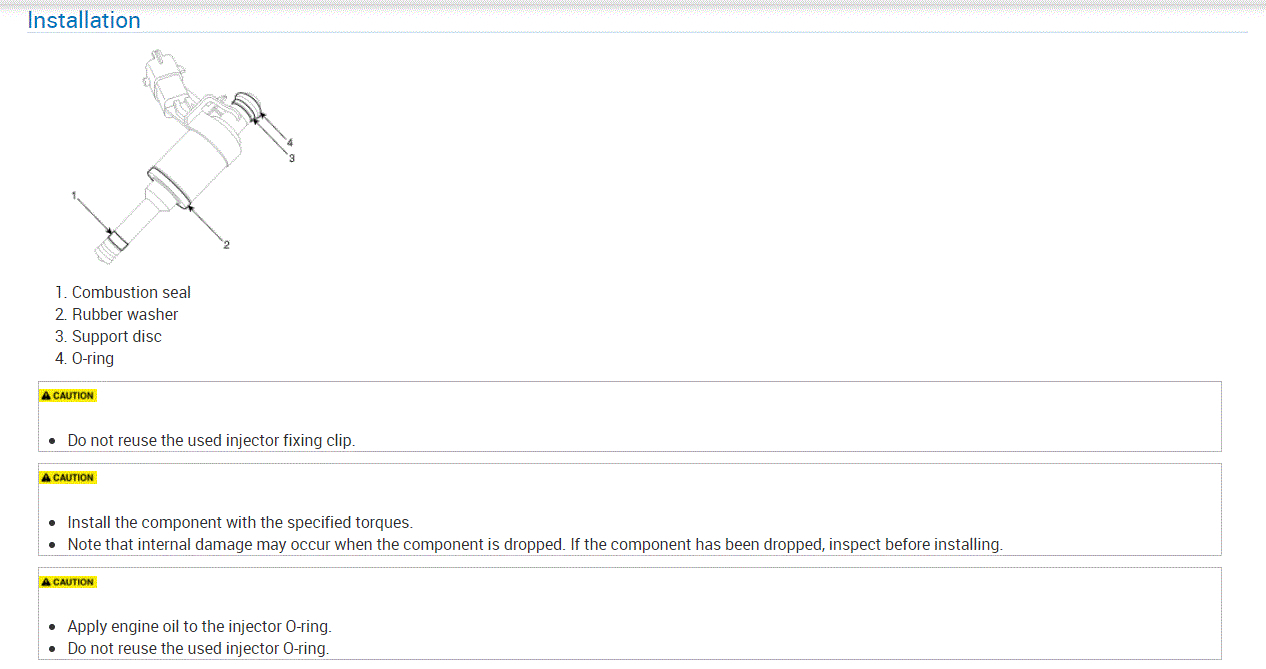This screenshot has height=669, width=1266.
Task: Click "Install the component with the specified torques" line
Action: [240, 523]
